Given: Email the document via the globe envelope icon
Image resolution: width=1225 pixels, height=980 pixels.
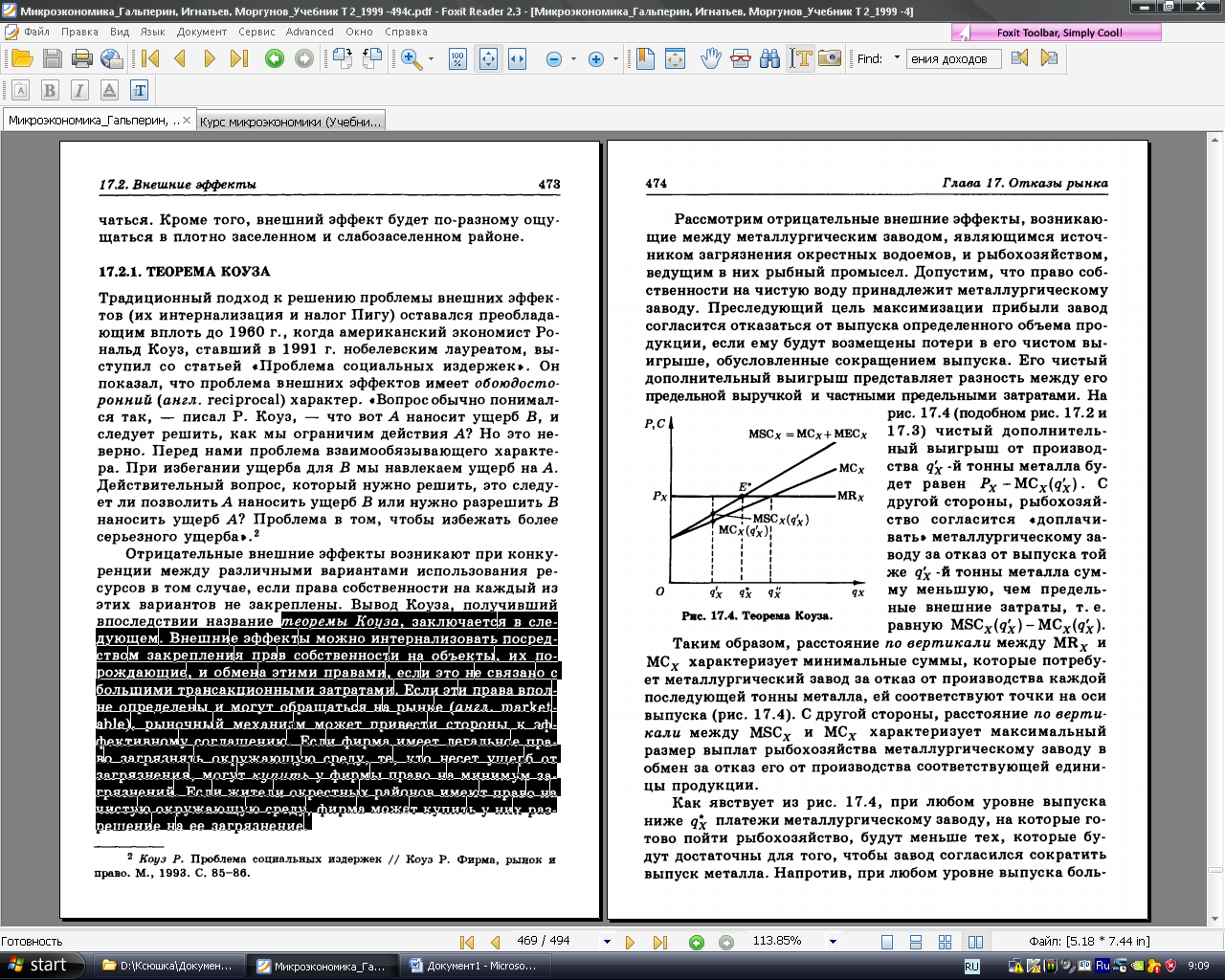Looking at the screenshot, I should click(x=111, y=58).
